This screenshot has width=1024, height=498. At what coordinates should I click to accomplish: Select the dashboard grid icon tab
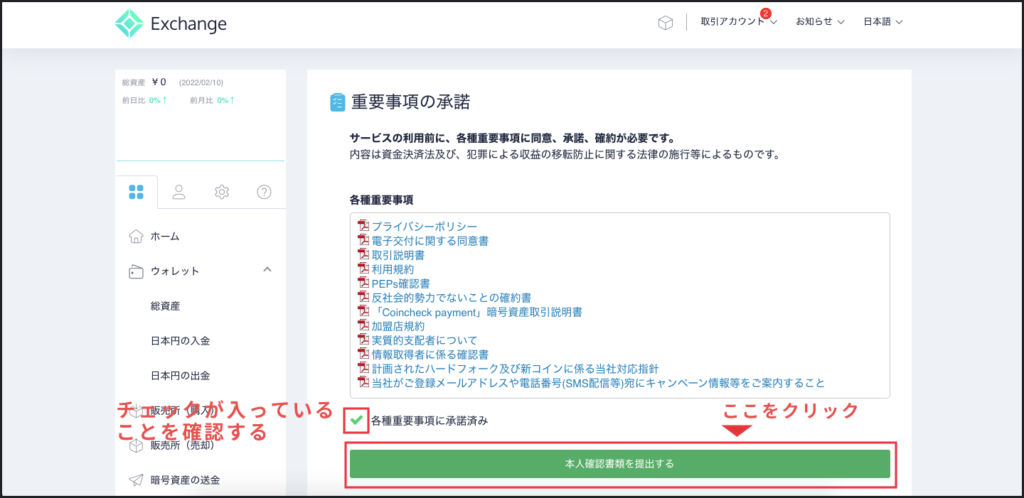coord(137,191)
